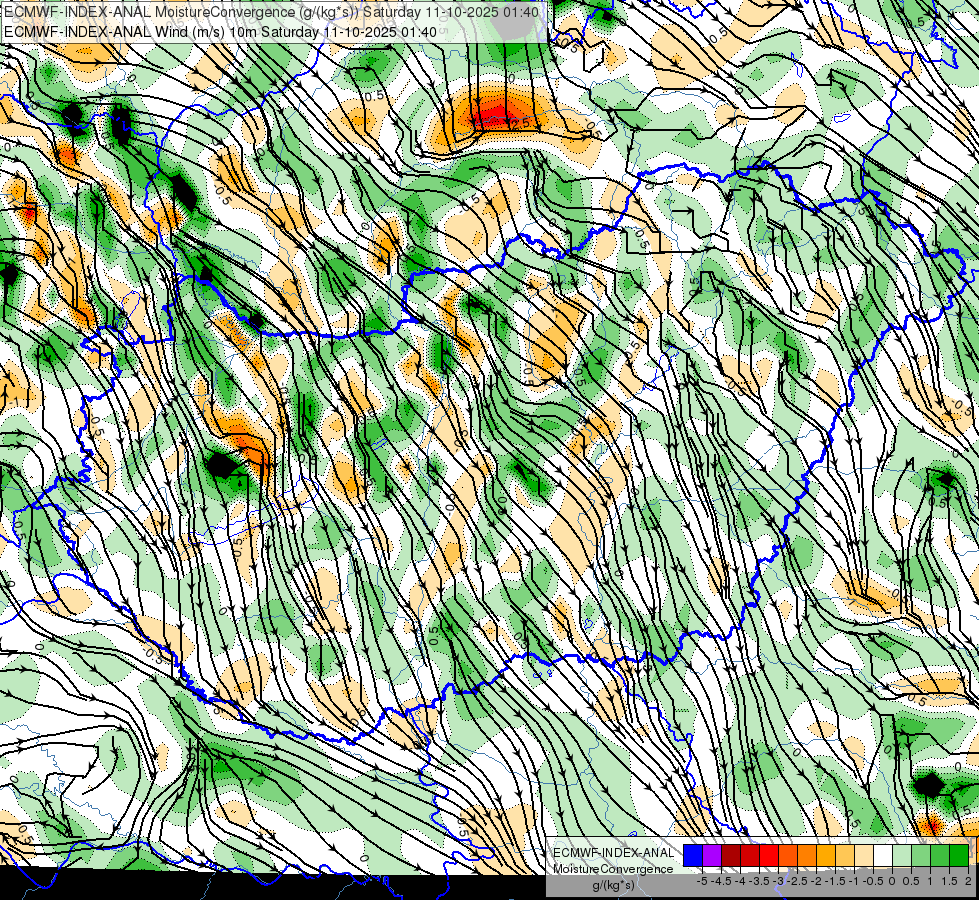Click the '2' legend scale value
The width and height of the screenshot is (979, 900).
point(968,881)
